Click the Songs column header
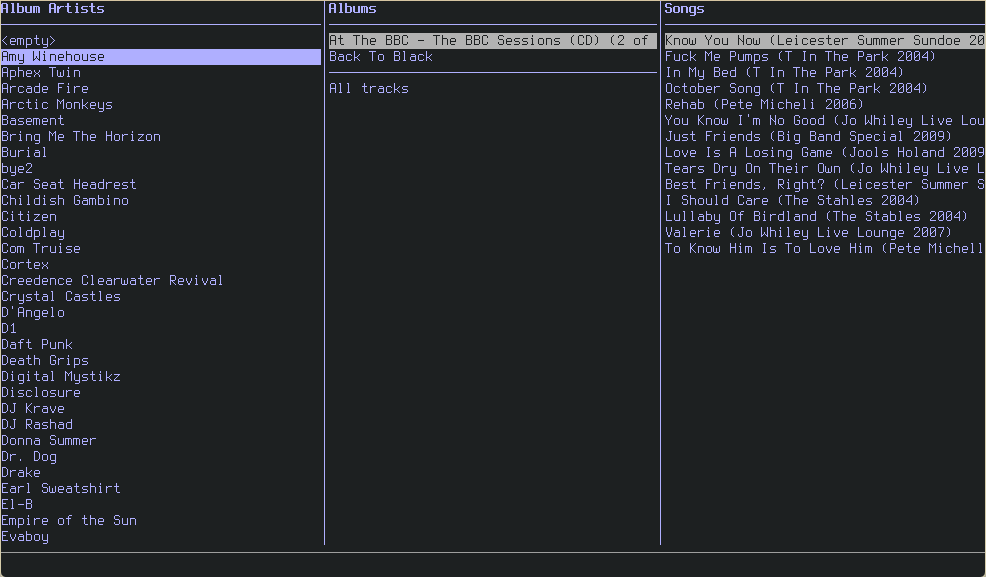 tap(684, 9)
